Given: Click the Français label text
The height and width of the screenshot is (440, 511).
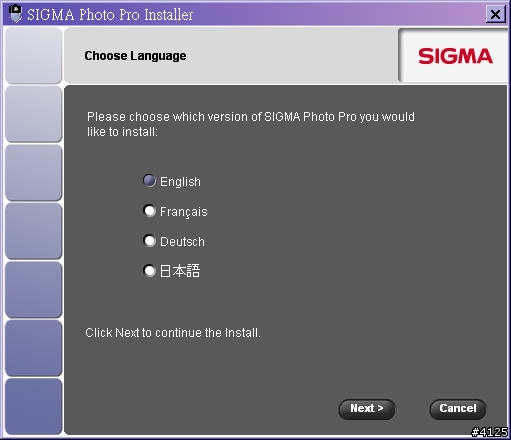Looking at the screenshot, I should (x=184, y=212).
